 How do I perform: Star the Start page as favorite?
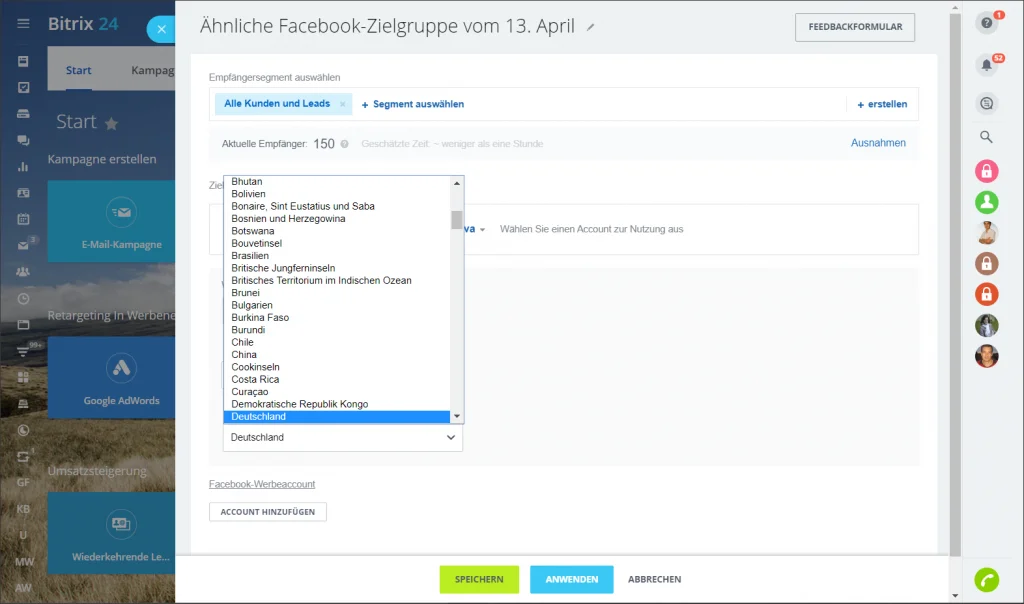(x=112, y=123)
